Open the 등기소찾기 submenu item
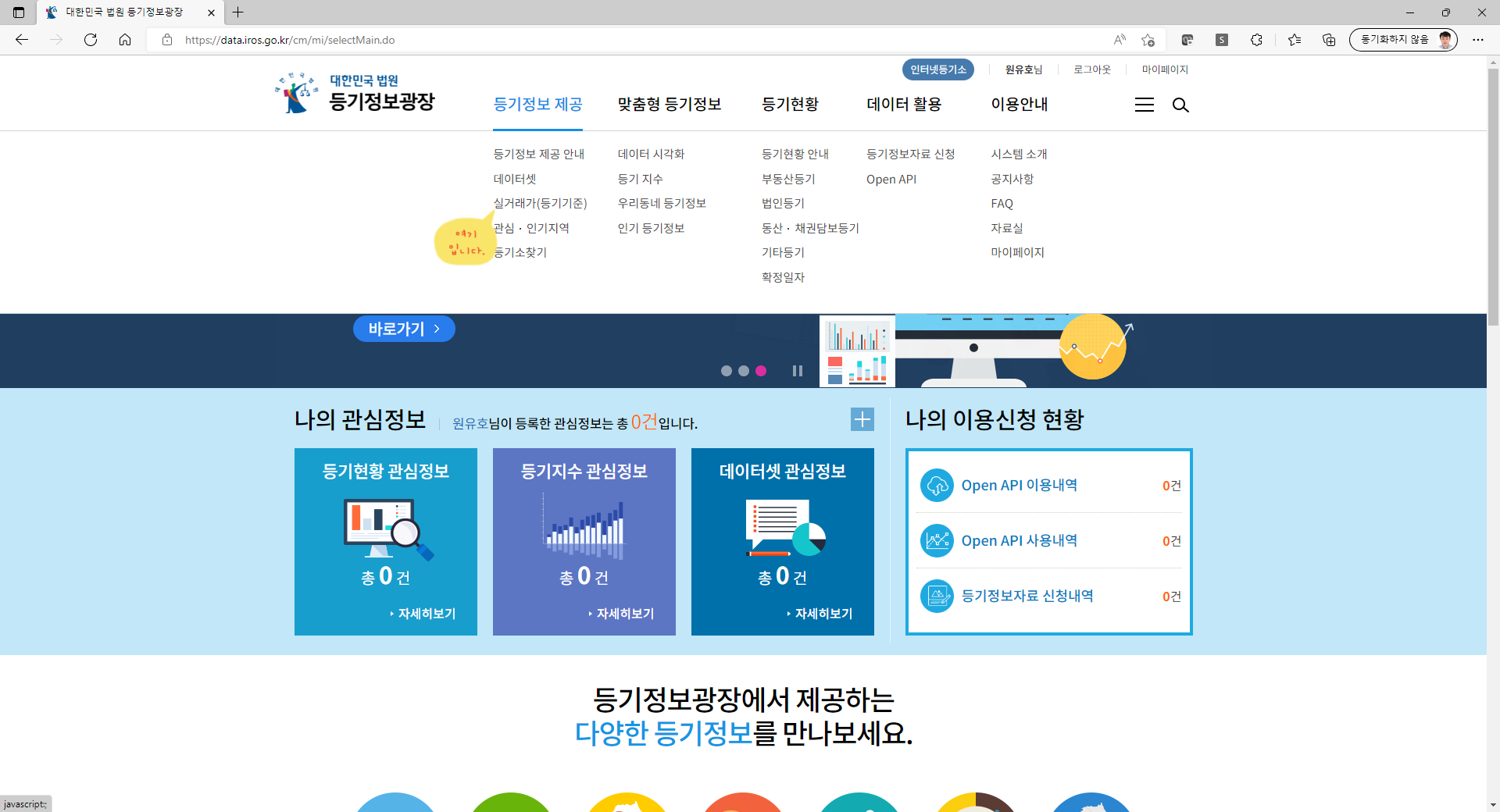Image resolution: width=1500 pixels, height=812 pixels. coord(520,252)
